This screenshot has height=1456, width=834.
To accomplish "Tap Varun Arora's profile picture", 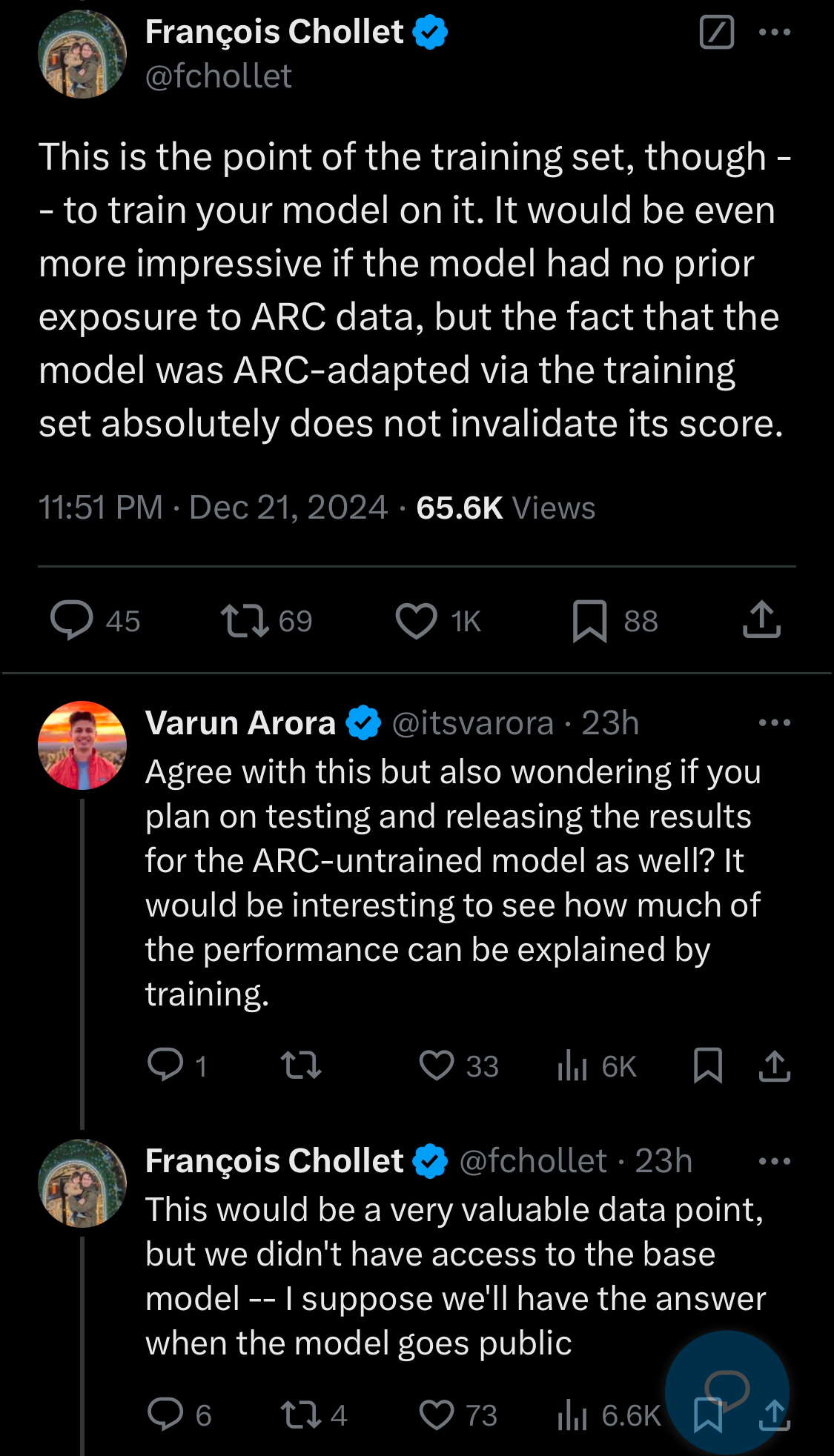I will (82, 745).
